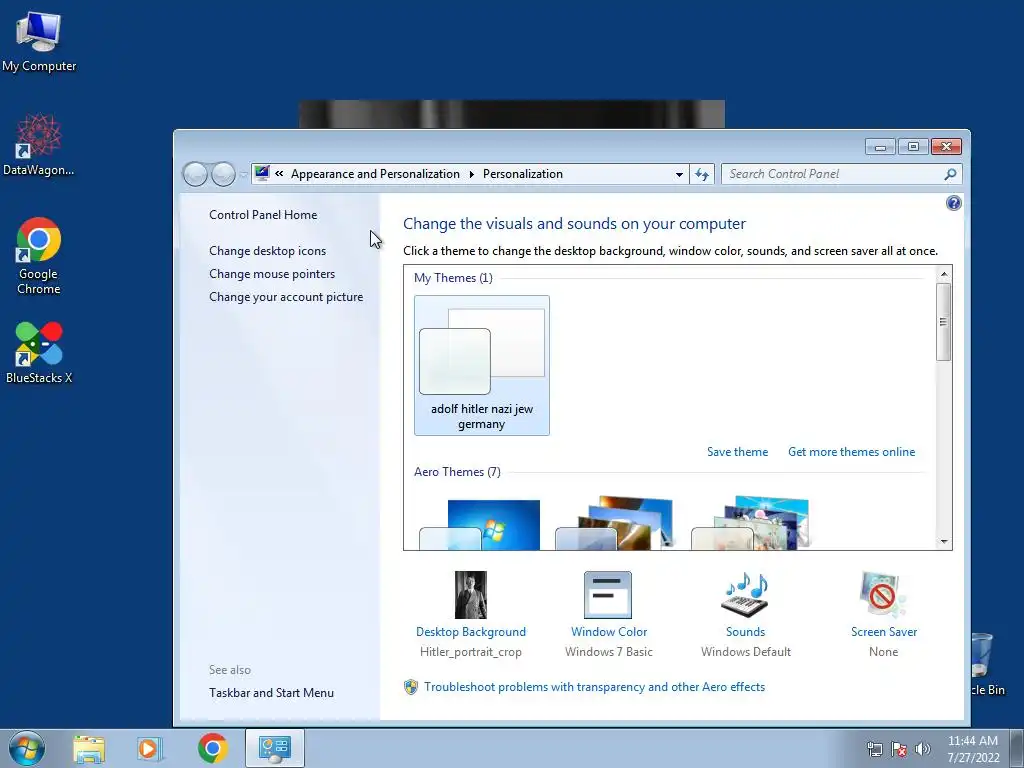Expand the recent pages dropdown beside the Forward arrow
This screenshot has height=768, width=1024.
click(243, 174)
